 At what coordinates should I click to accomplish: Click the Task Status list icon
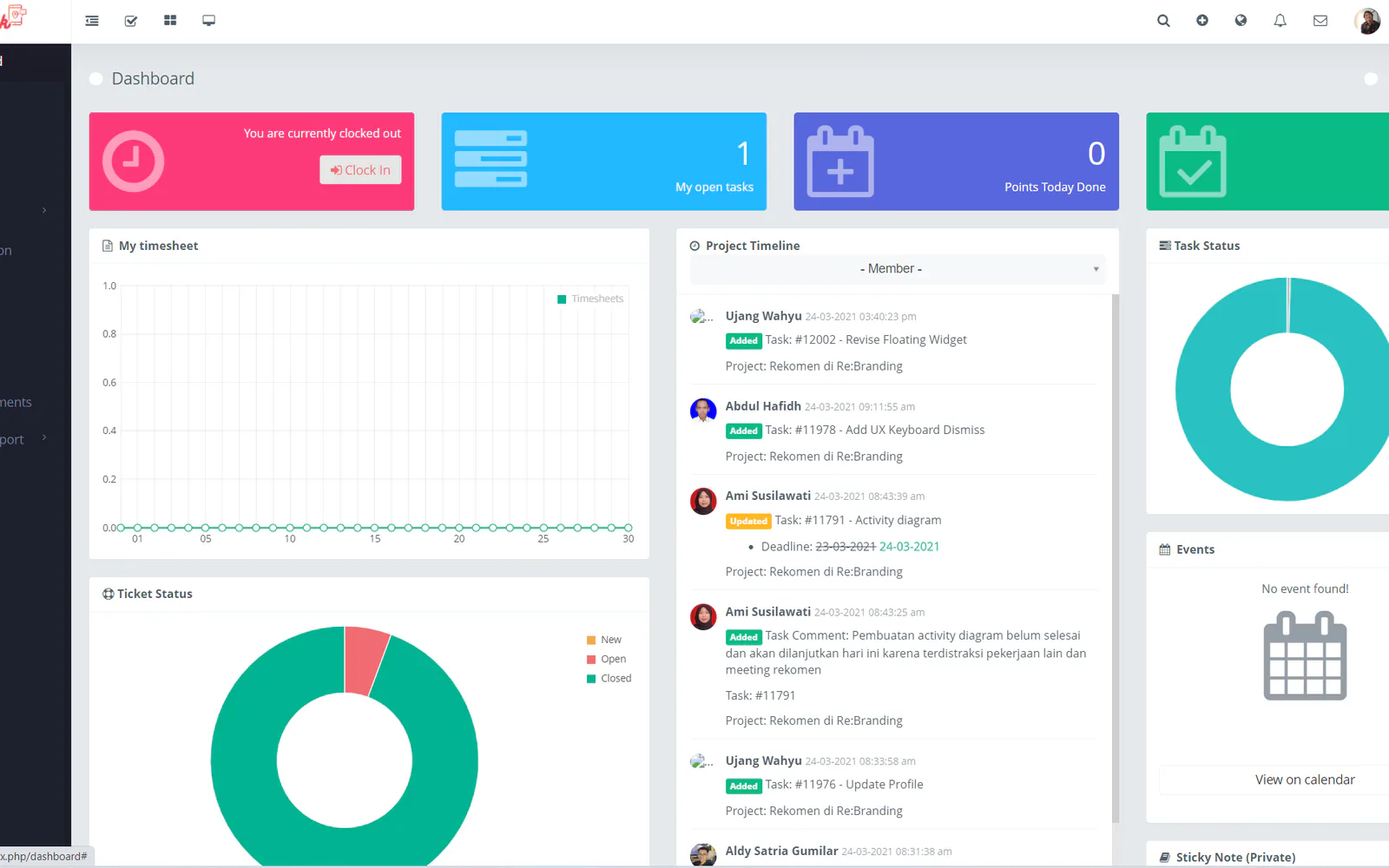tap(1165, 246)
